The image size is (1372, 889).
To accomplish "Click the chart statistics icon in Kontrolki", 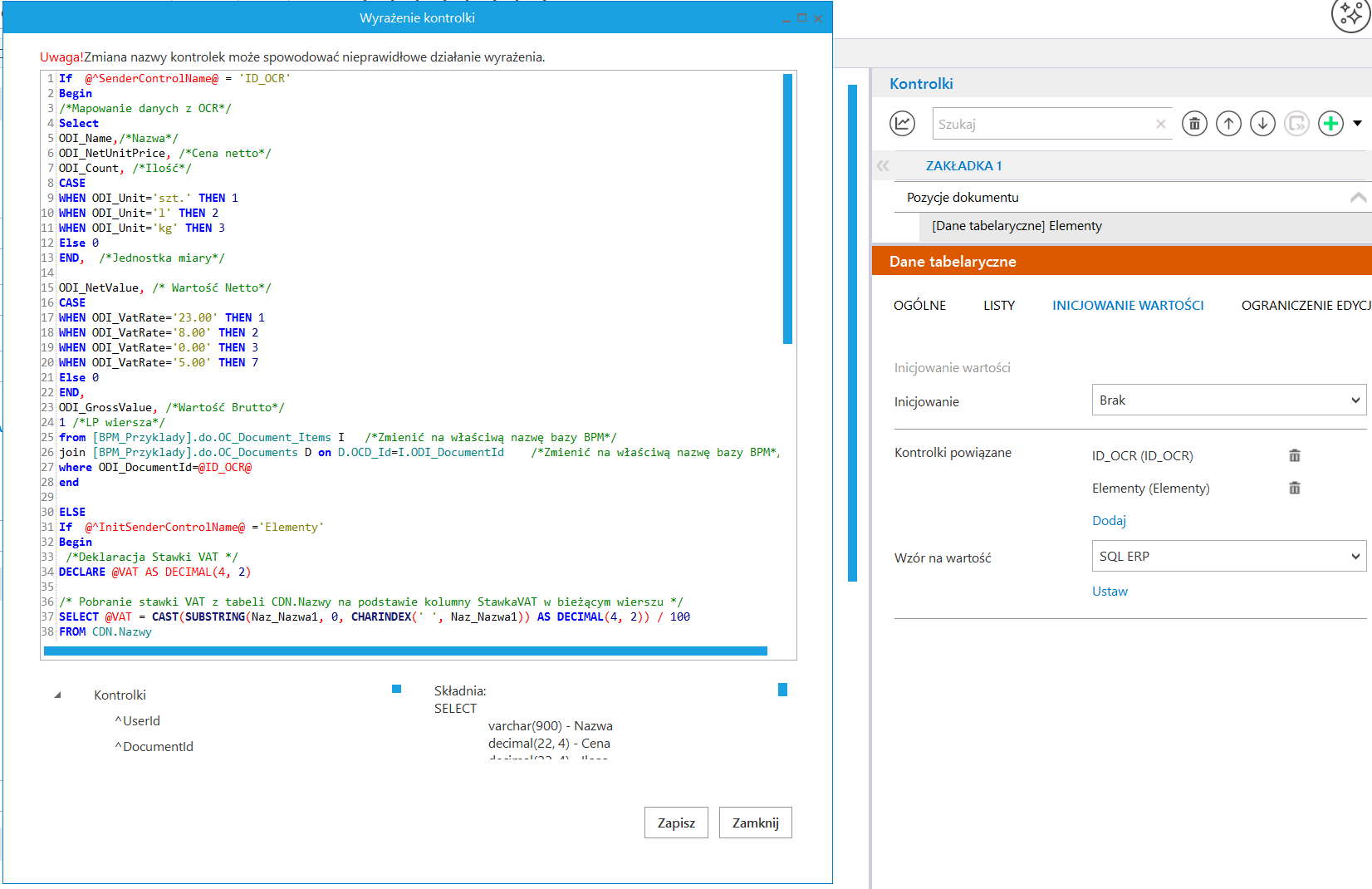I will tap(902, 124).
